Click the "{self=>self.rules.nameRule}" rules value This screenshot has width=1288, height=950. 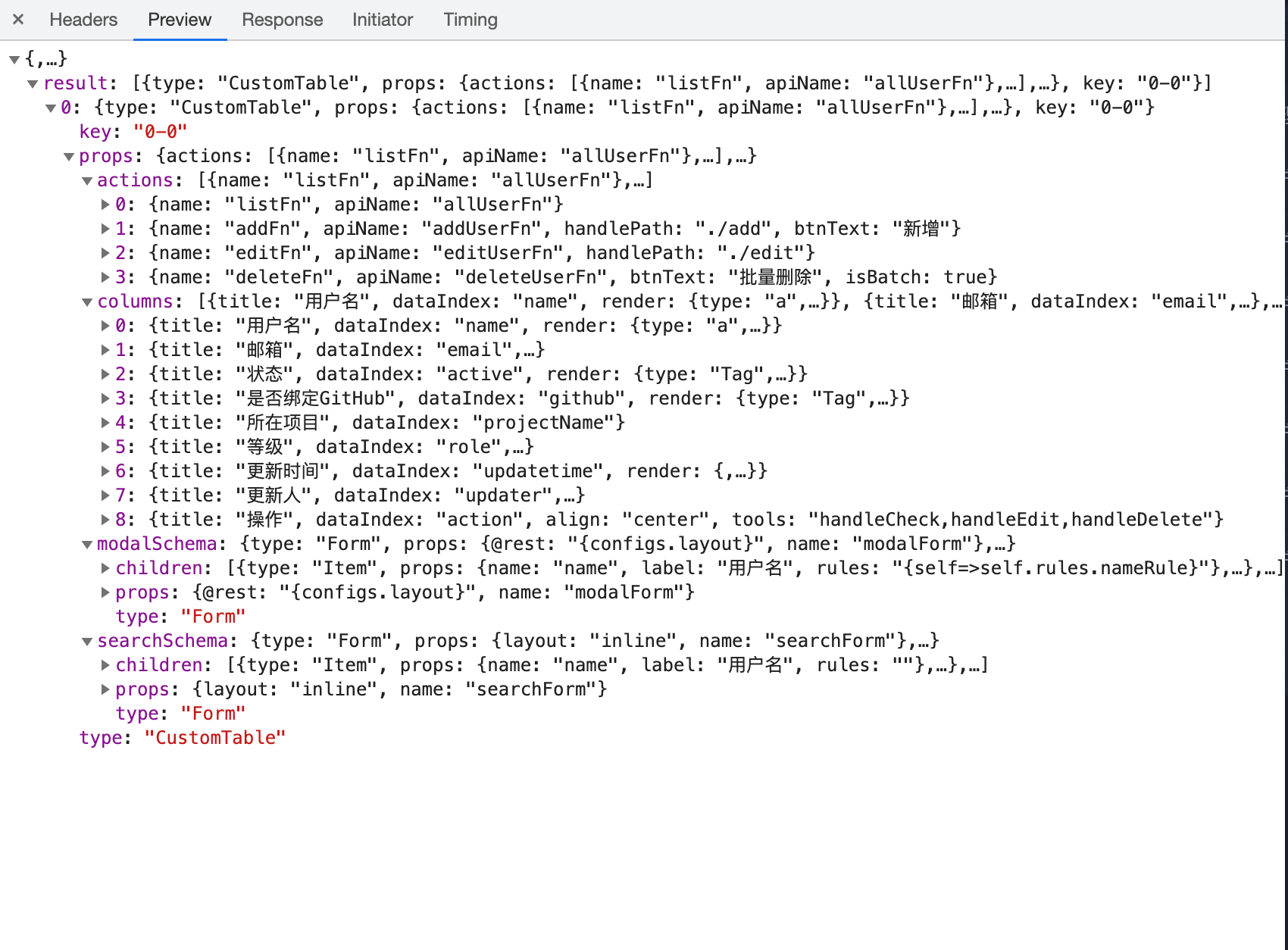(x=1051, y=568)
